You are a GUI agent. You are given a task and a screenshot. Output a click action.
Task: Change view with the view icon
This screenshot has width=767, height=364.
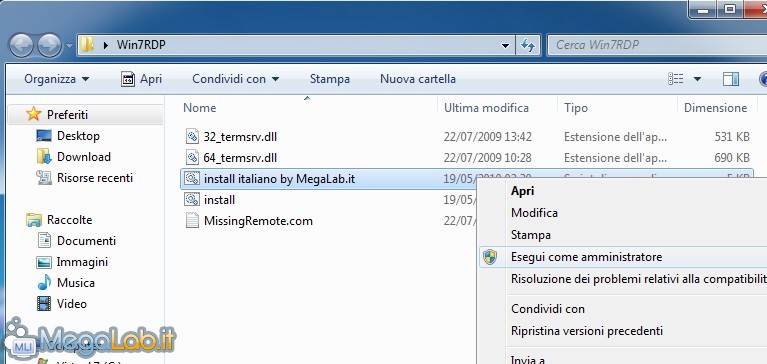point(676,79)
